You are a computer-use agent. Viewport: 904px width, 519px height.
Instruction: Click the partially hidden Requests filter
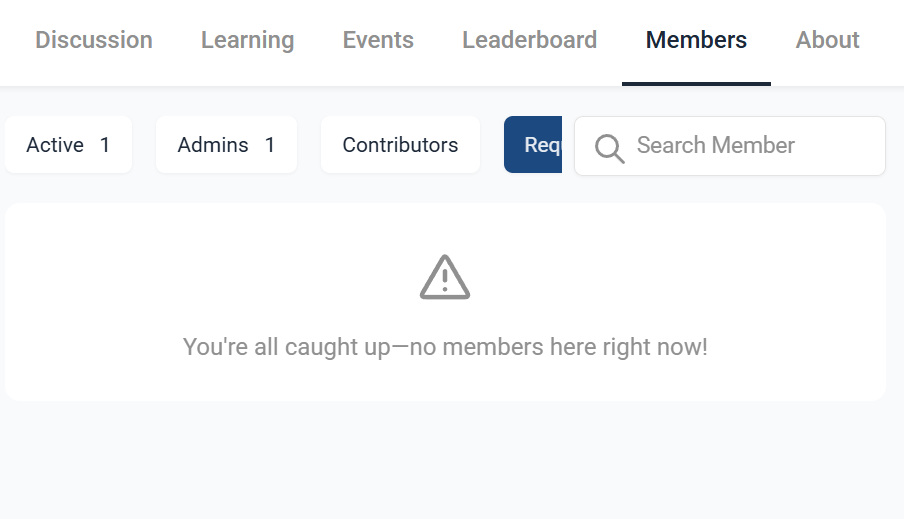[x=534, y=145]
